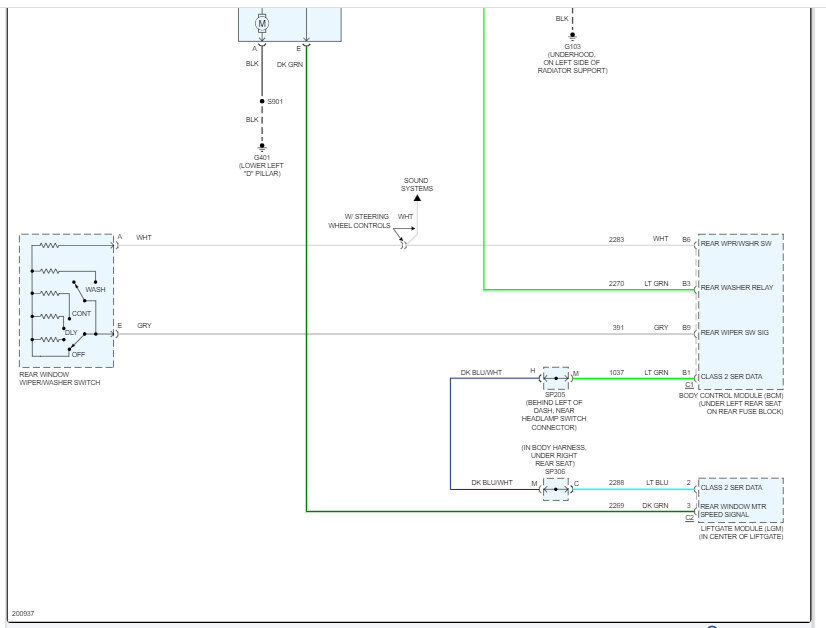This screenshot has height=628, width=826.
Task: Click the S901 splice dot
Action: pos(262,101)
